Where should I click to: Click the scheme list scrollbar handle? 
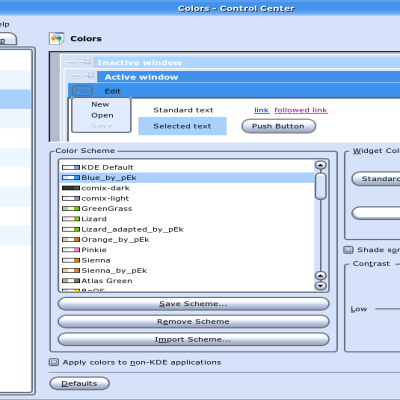point(321,186)
